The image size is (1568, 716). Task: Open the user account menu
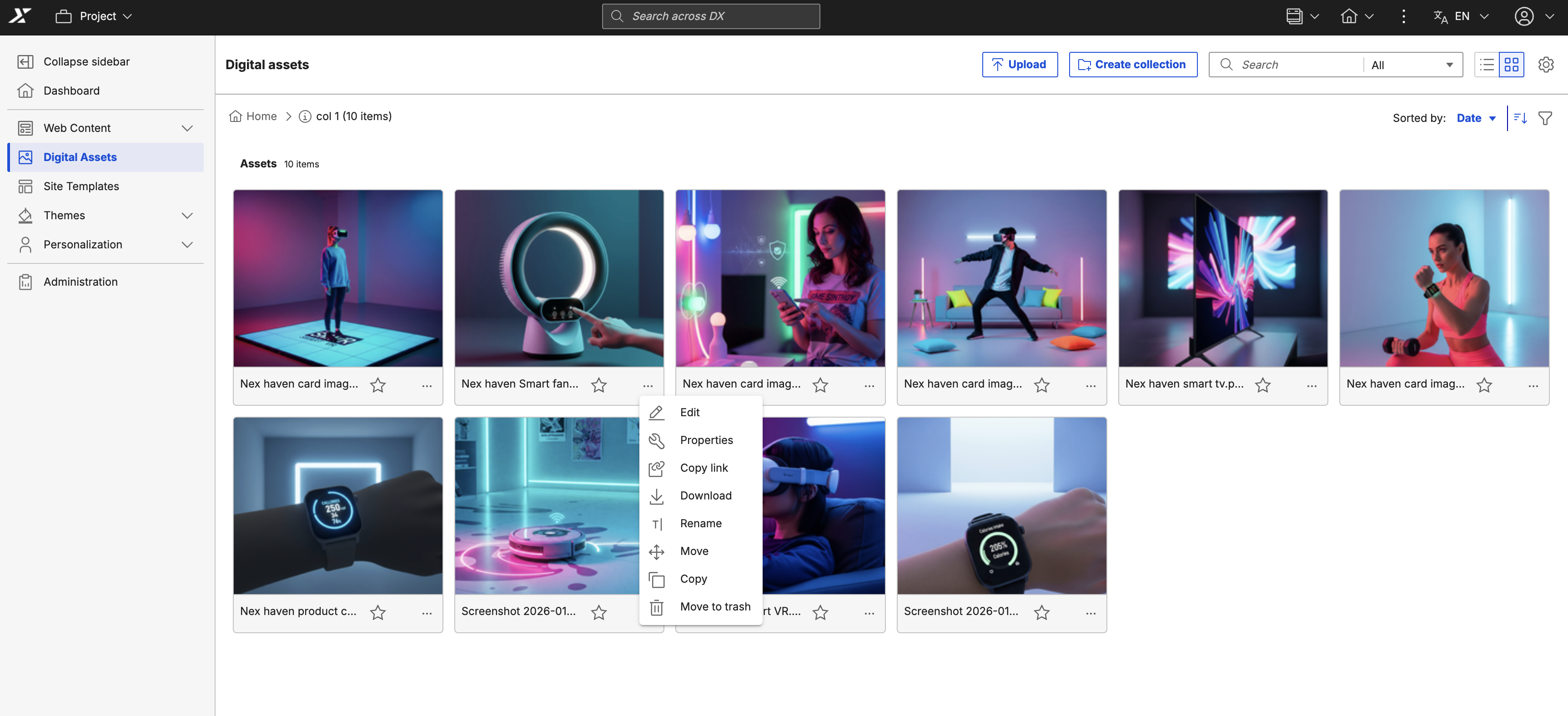[1534, 16]
